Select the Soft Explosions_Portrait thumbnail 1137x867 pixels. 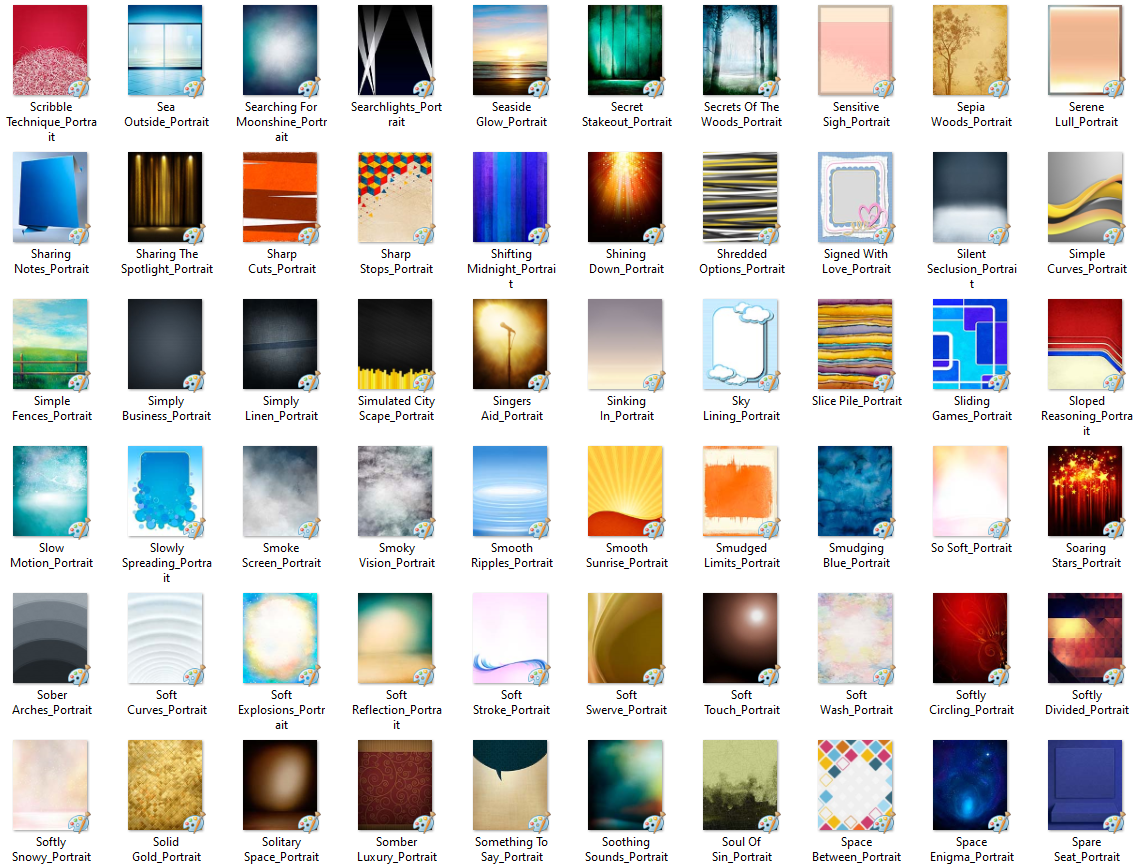click(281, 638)
